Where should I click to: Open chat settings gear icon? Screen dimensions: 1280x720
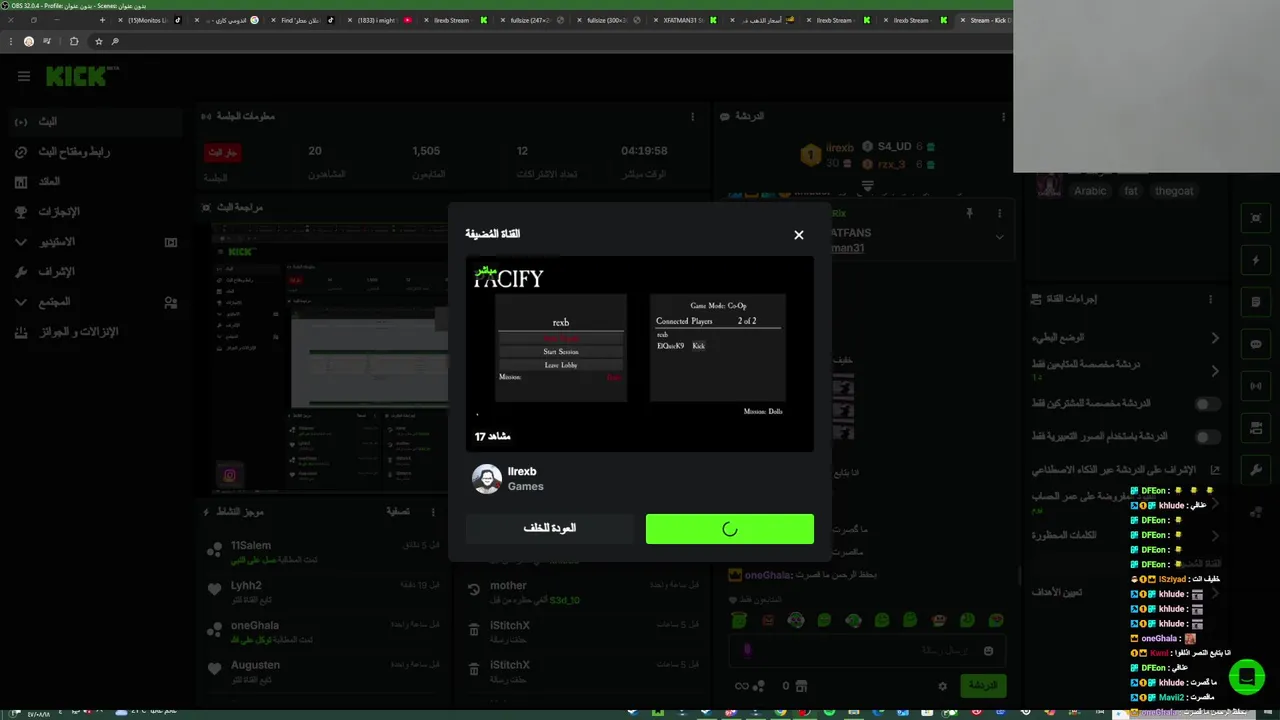click(942, 686)
